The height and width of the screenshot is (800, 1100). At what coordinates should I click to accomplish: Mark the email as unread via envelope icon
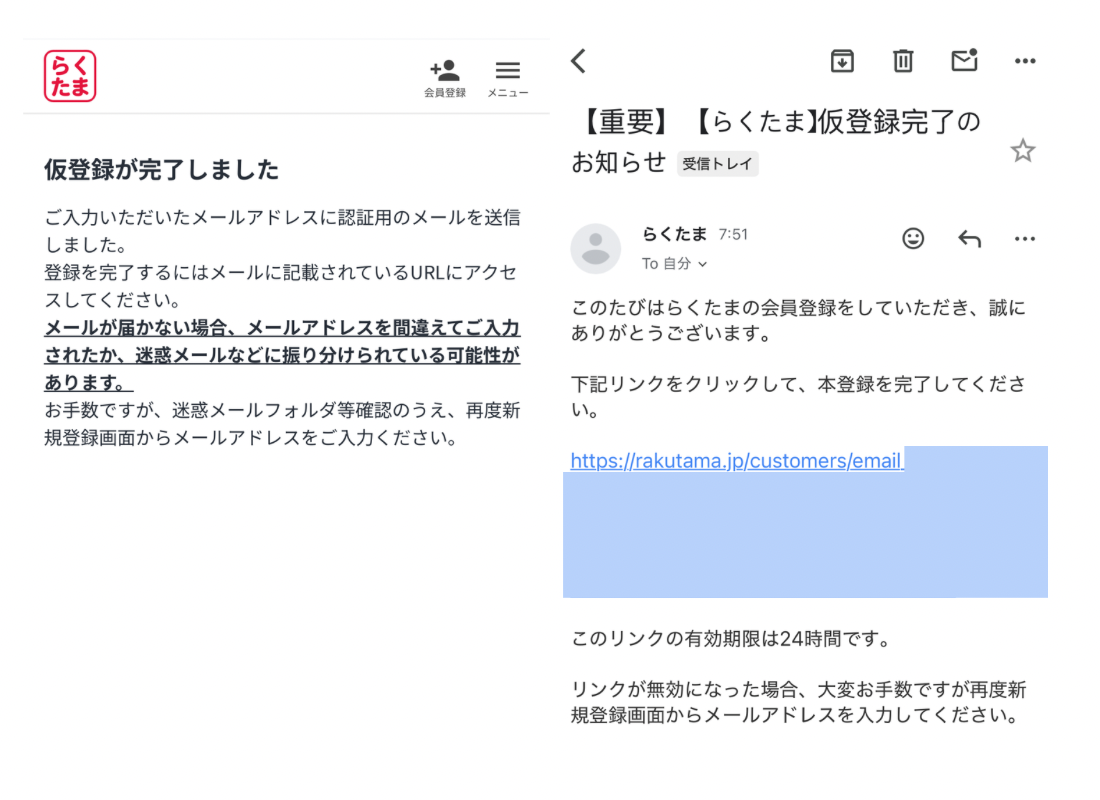pos(964,61)
